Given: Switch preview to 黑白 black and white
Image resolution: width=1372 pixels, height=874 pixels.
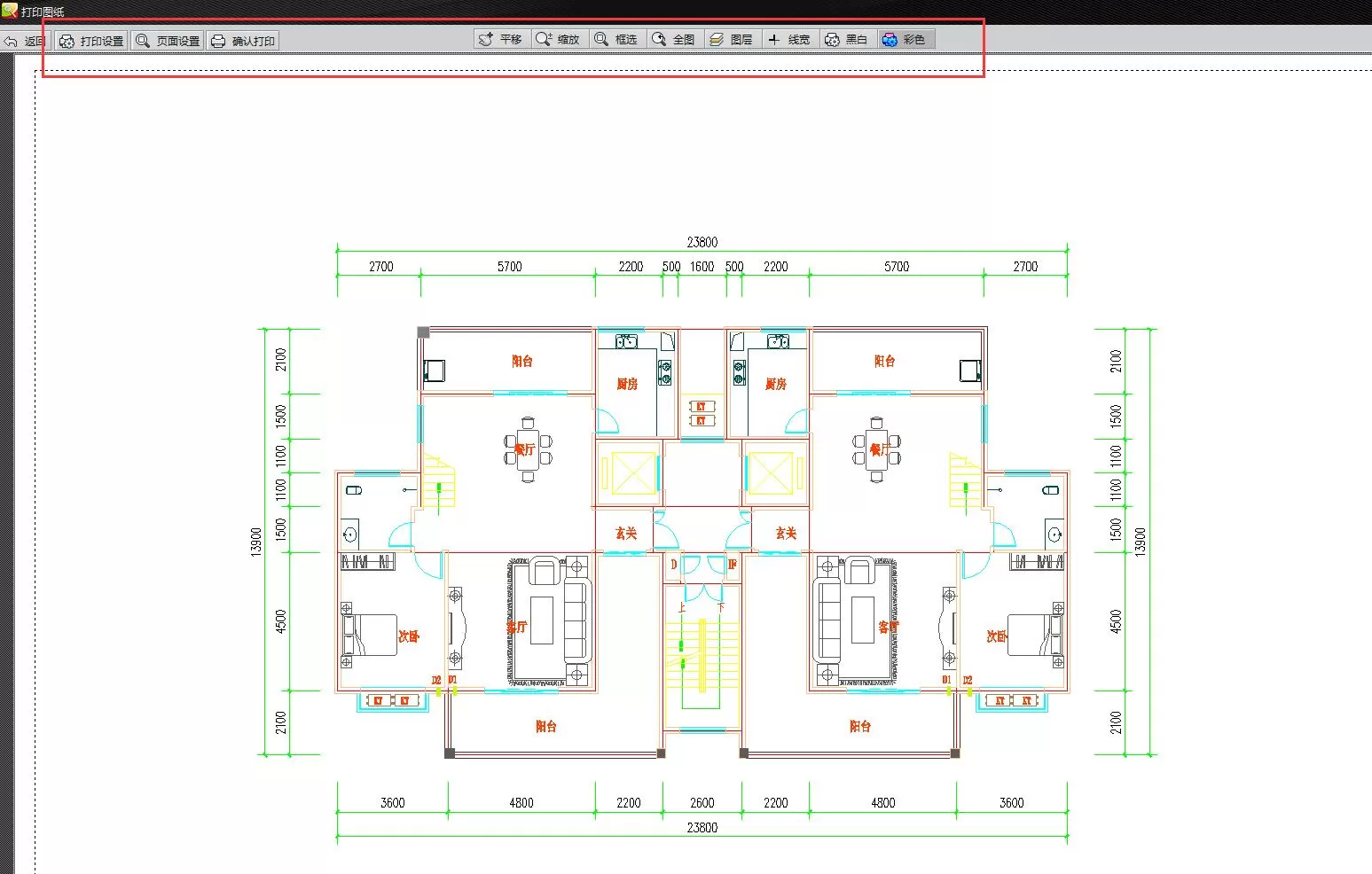Looking at the screenshot, I should (848, 39).
